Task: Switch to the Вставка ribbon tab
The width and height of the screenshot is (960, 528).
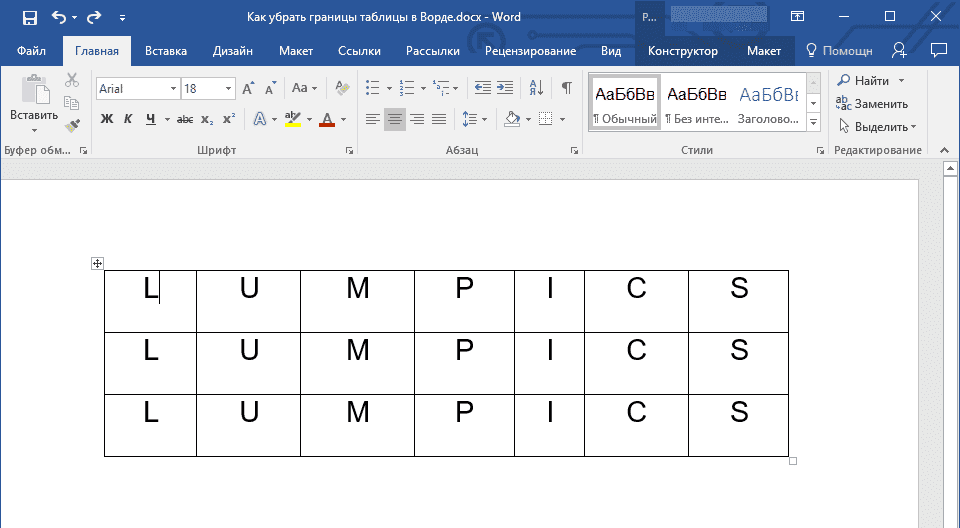Action: click(166, 51)
